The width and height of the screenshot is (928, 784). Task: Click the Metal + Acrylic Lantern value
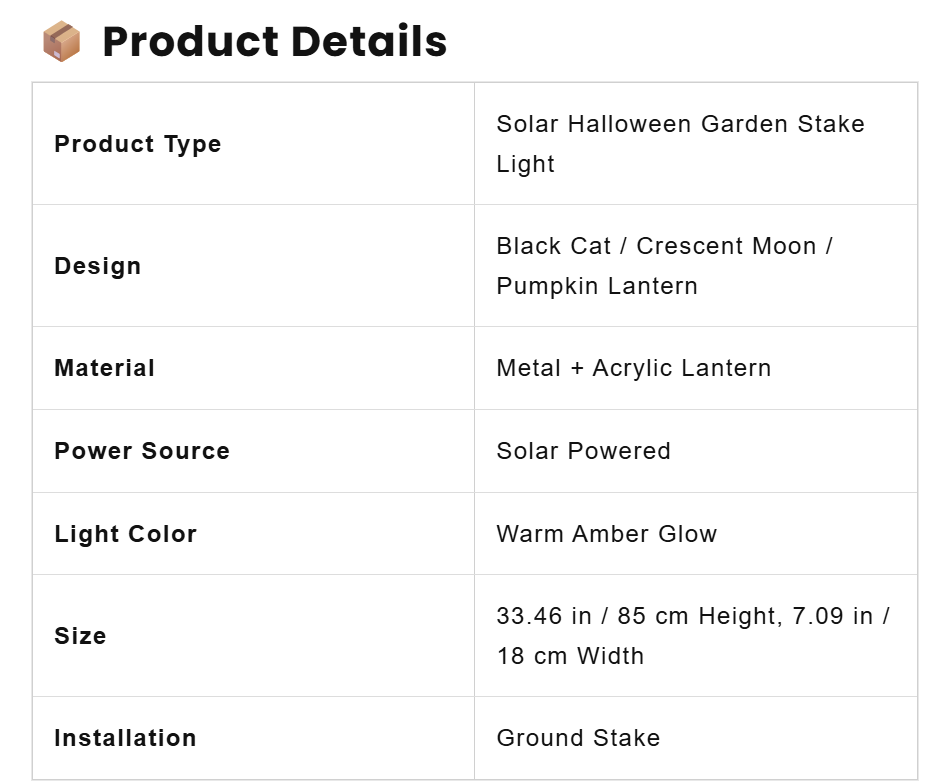[x=634, y=367]
